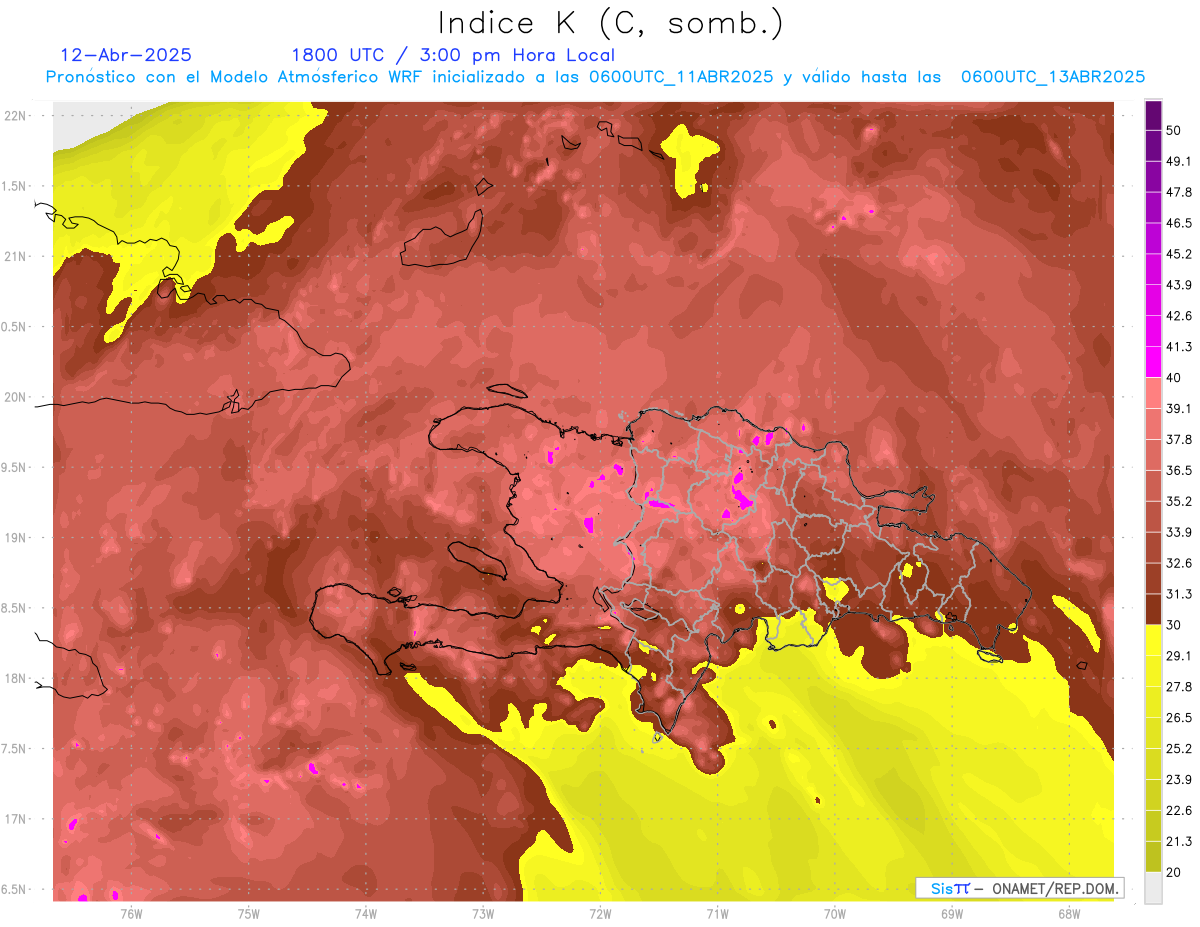Click the title 'Indice K (C, somb.)'
This screenshot has height=927, width=1200.
[611, 24]
